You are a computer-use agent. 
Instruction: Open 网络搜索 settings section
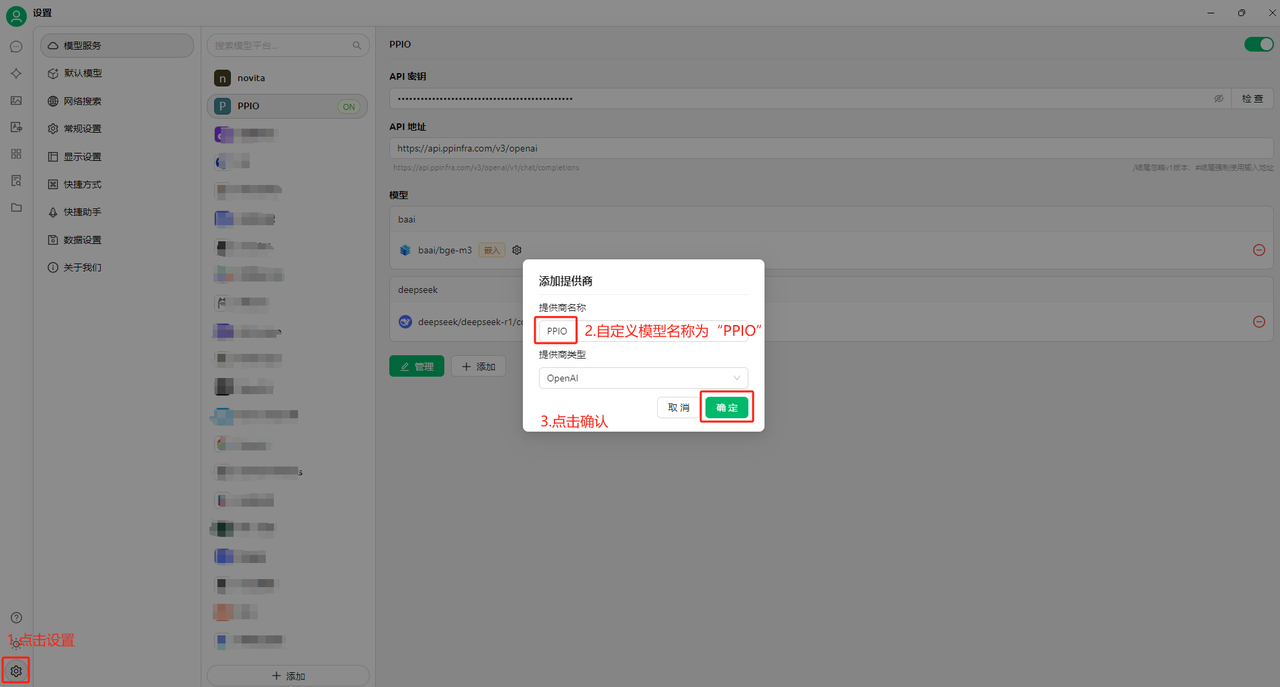117,101
